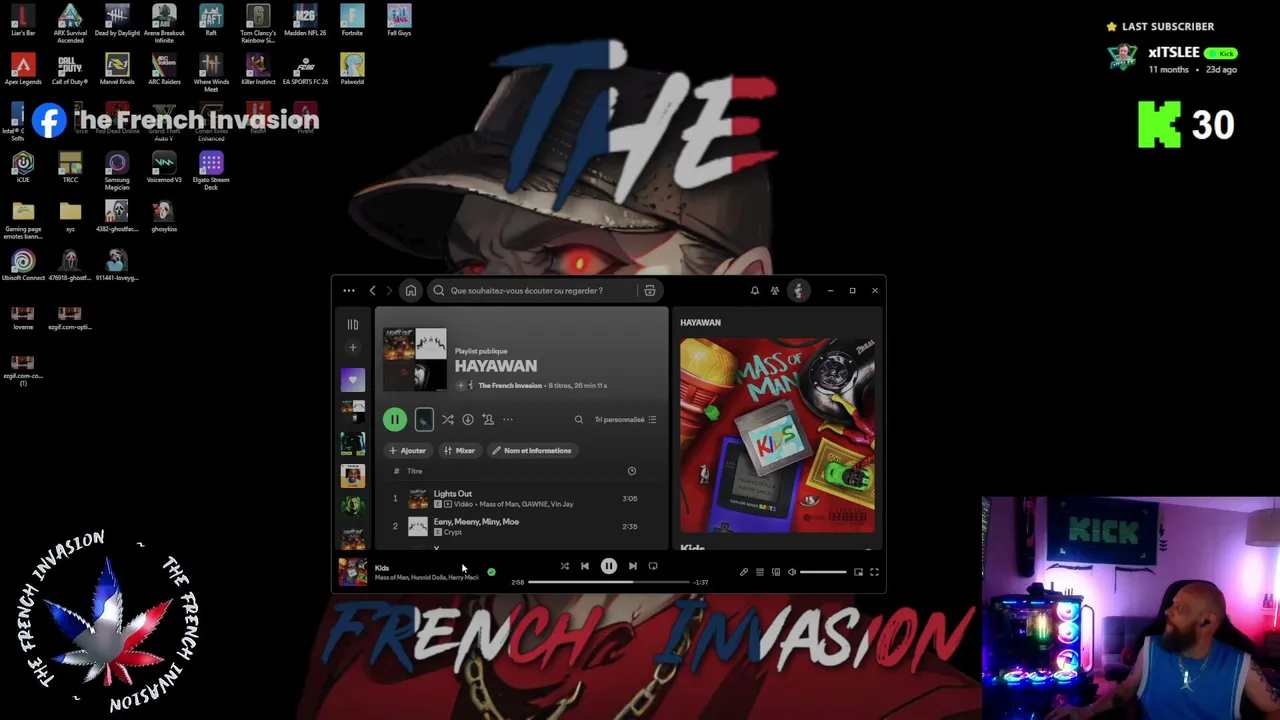Viewport: 1280px width, 720px height.
Task: Select the Raft desktop shortcut
Action: (211, 21)
